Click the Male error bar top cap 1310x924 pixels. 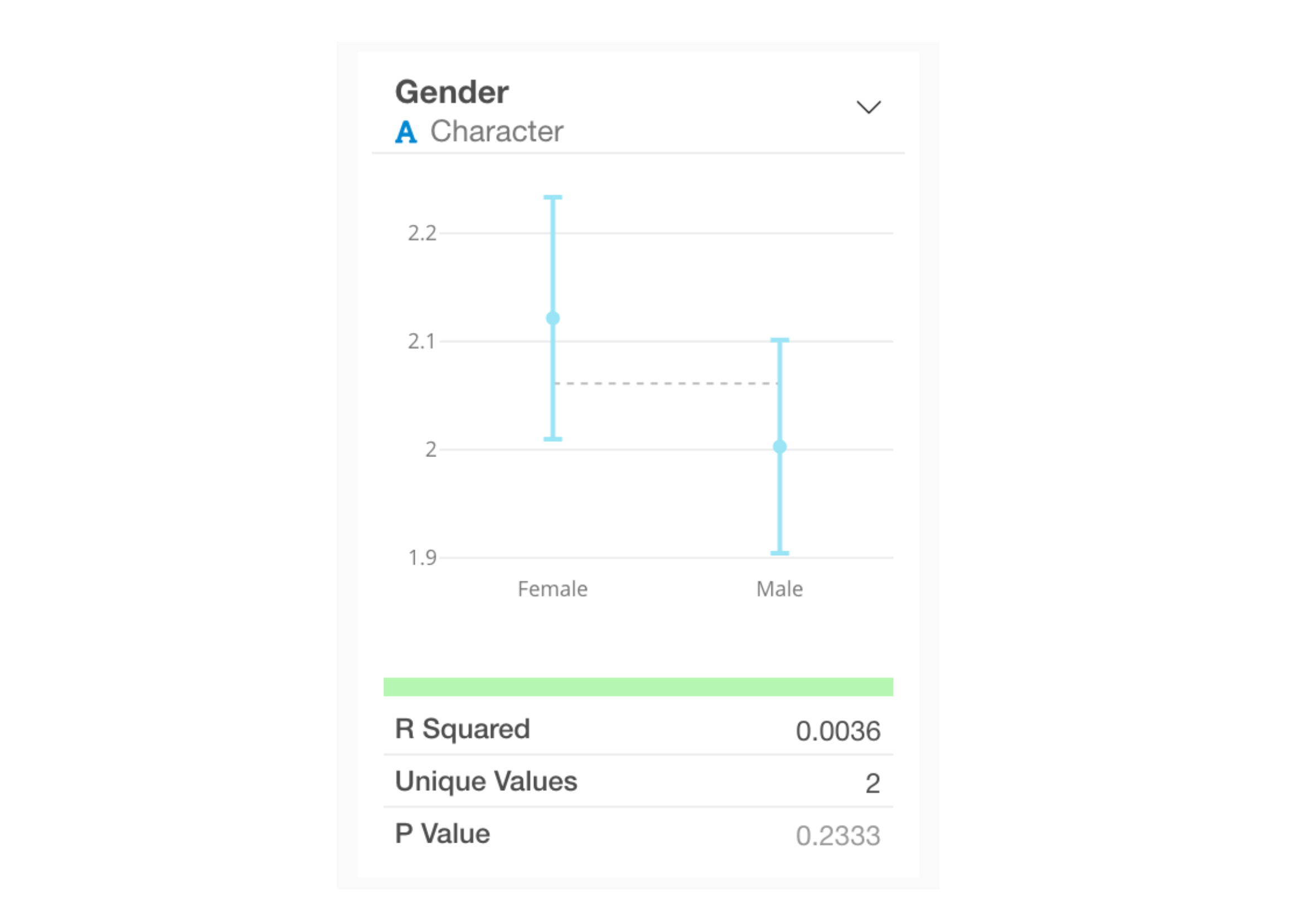779,340
